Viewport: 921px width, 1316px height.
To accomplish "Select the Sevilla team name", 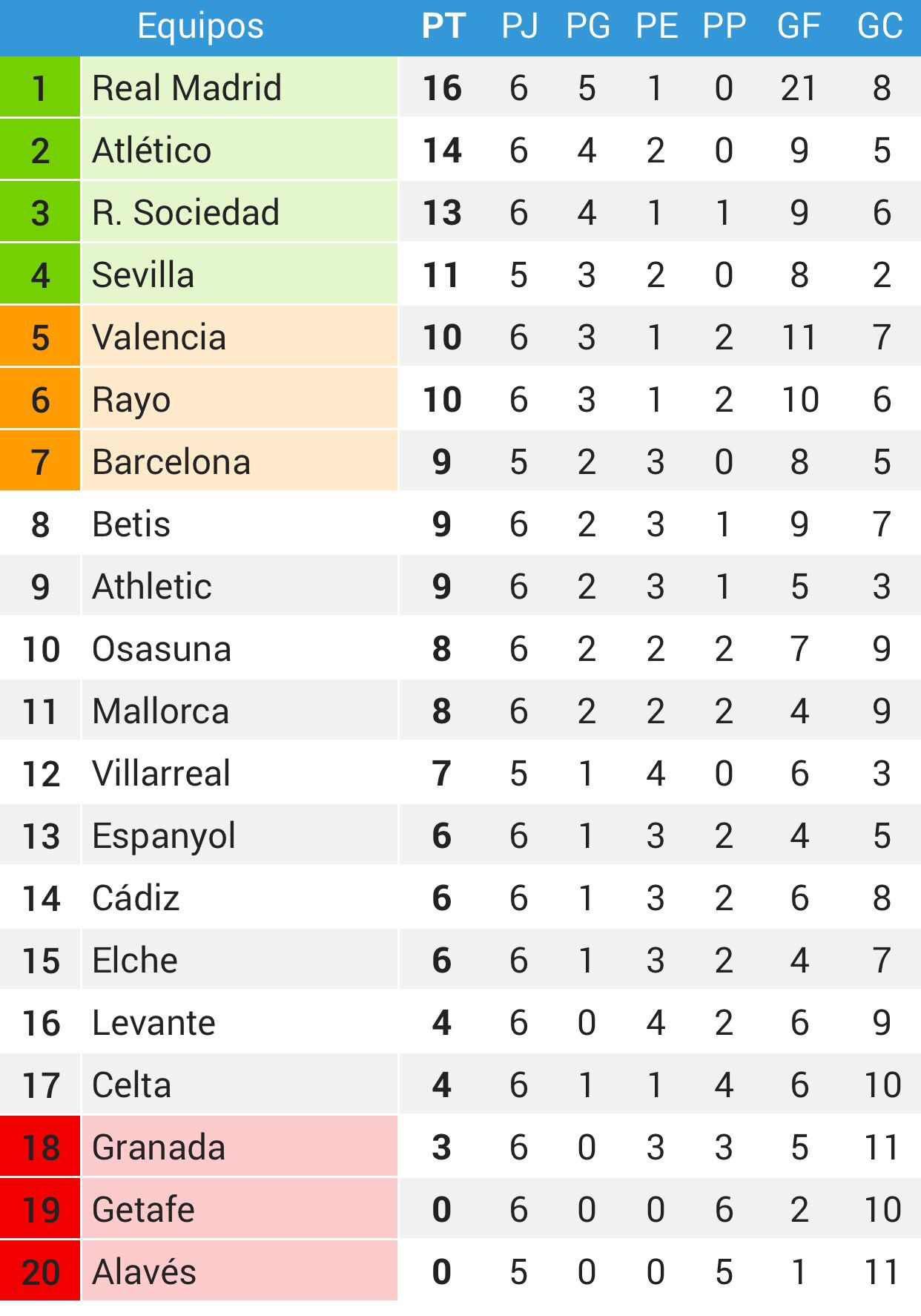I will (x=143, y=275).
